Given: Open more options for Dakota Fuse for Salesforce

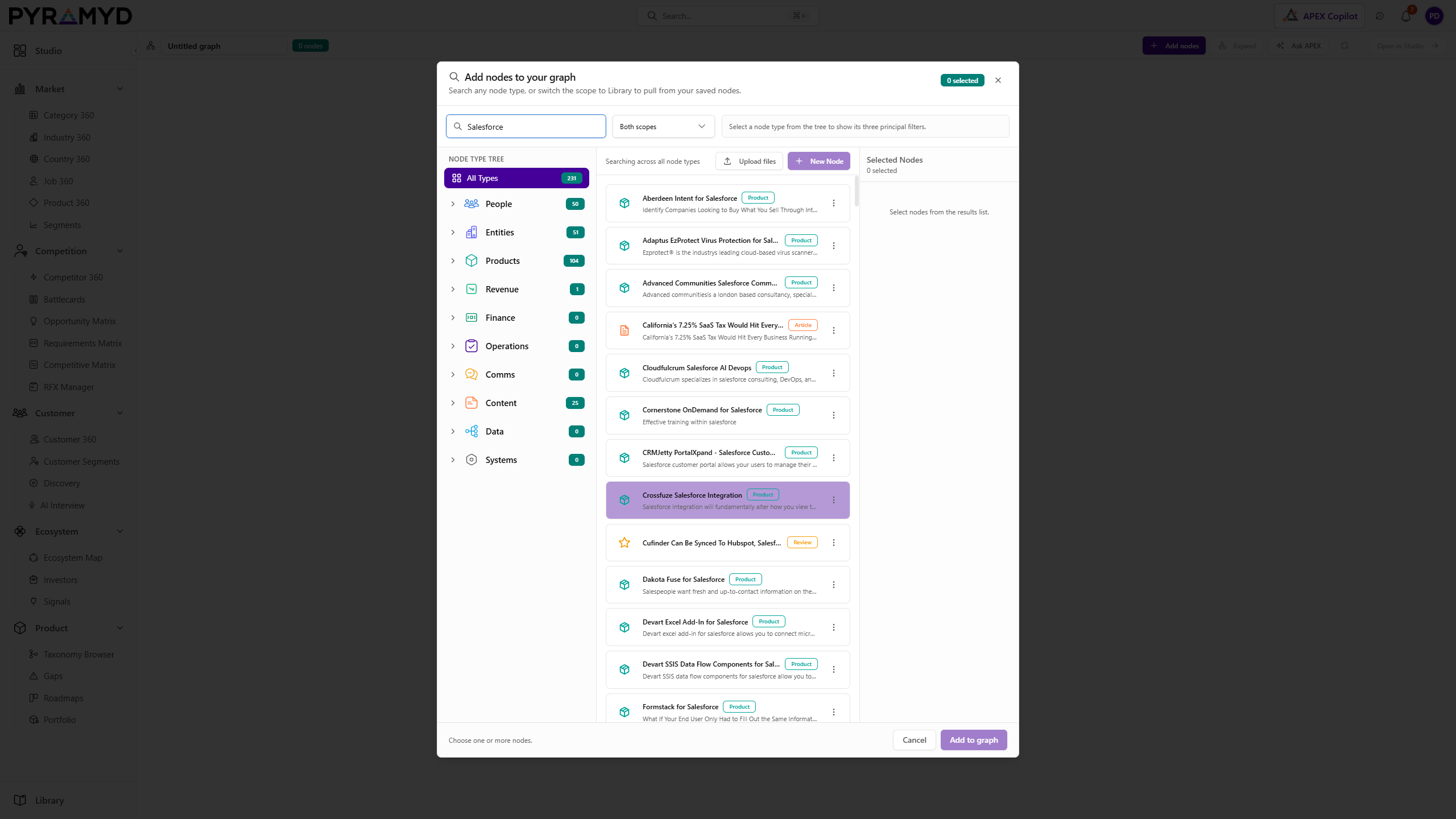Looking at the screenshot, I should pos(834,585).
